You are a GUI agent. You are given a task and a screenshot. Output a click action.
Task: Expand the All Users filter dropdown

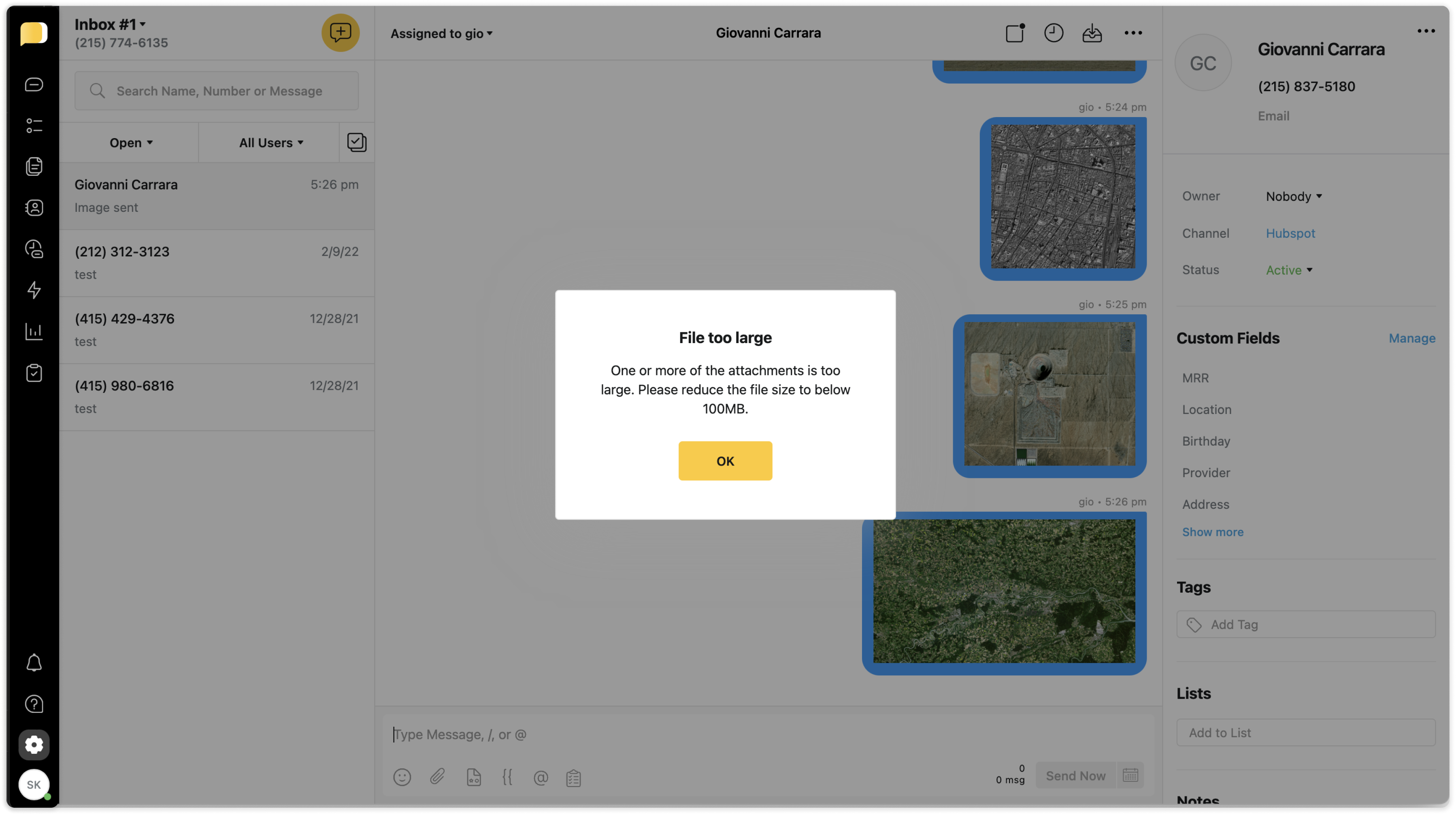(271, 143)
